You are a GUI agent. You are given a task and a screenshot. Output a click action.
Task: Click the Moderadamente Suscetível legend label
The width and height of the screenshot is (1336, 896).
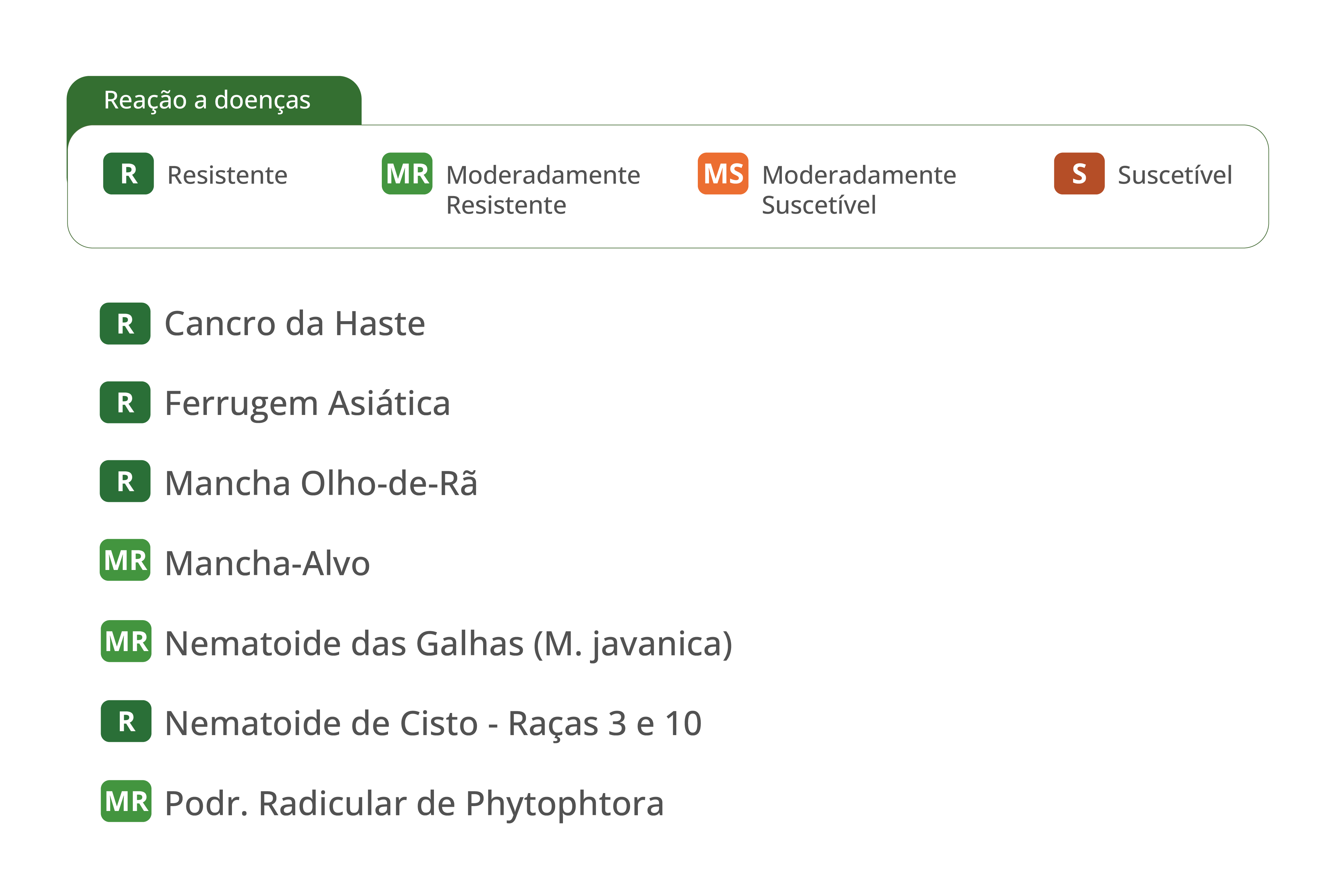coord(859,190)
